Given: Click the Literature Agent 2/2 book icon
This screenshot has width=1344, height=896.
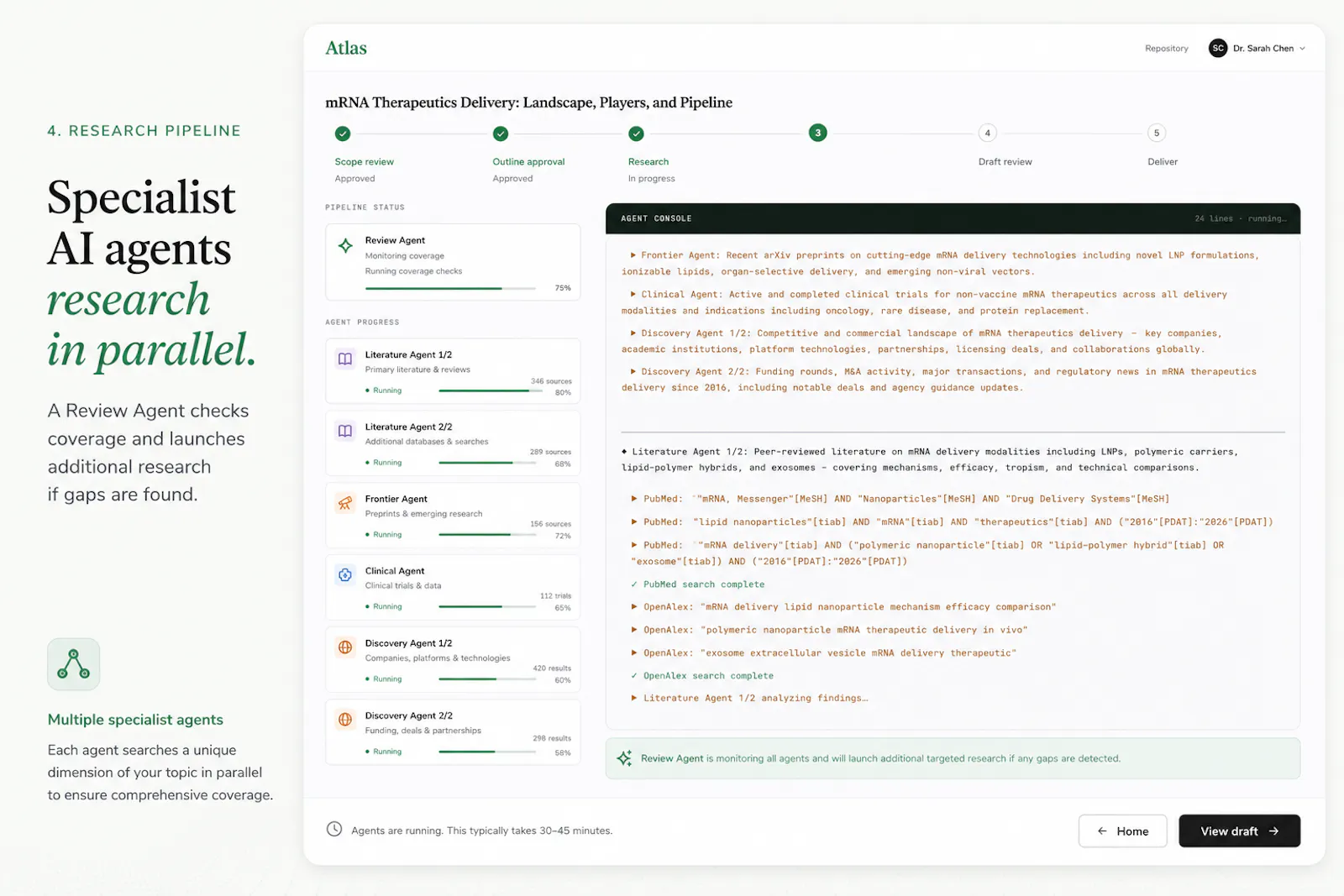Looking at the screenshot, I should tap(345, 431).
